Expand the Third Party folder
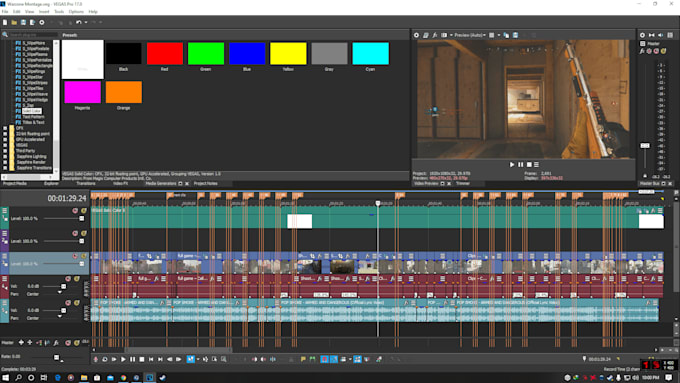Image resolution: width=680 pixels, height=383 pixels. [5, 151]
